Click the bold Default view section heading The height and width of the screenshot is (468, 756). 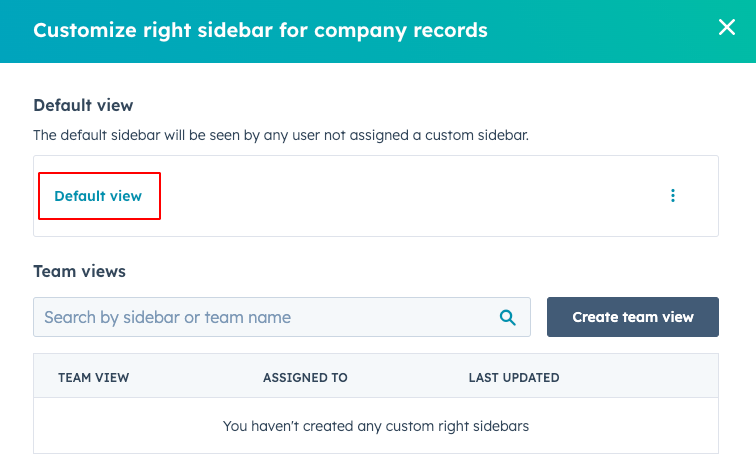point(83,105)
